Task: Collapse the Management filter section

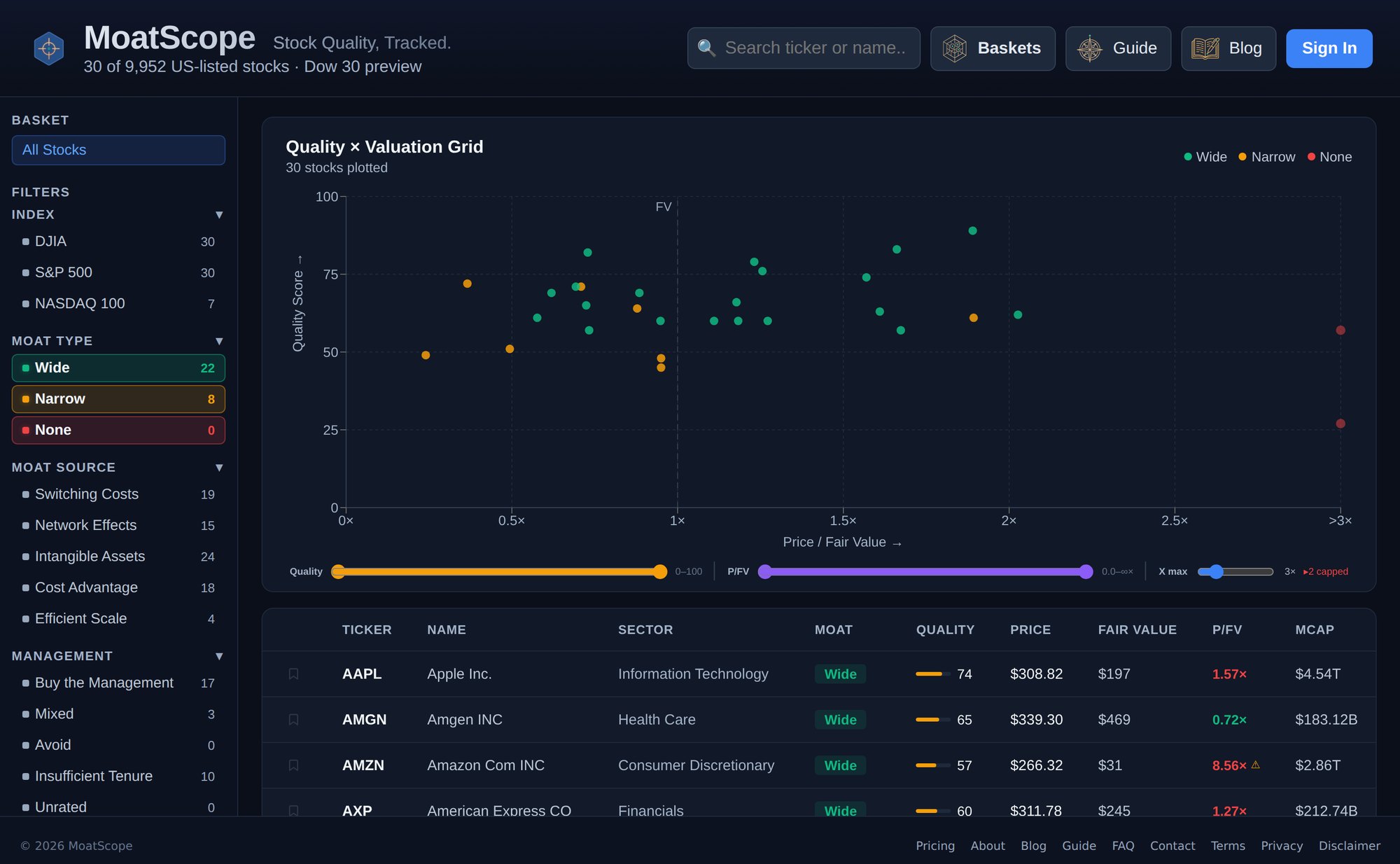Action: 219,656
